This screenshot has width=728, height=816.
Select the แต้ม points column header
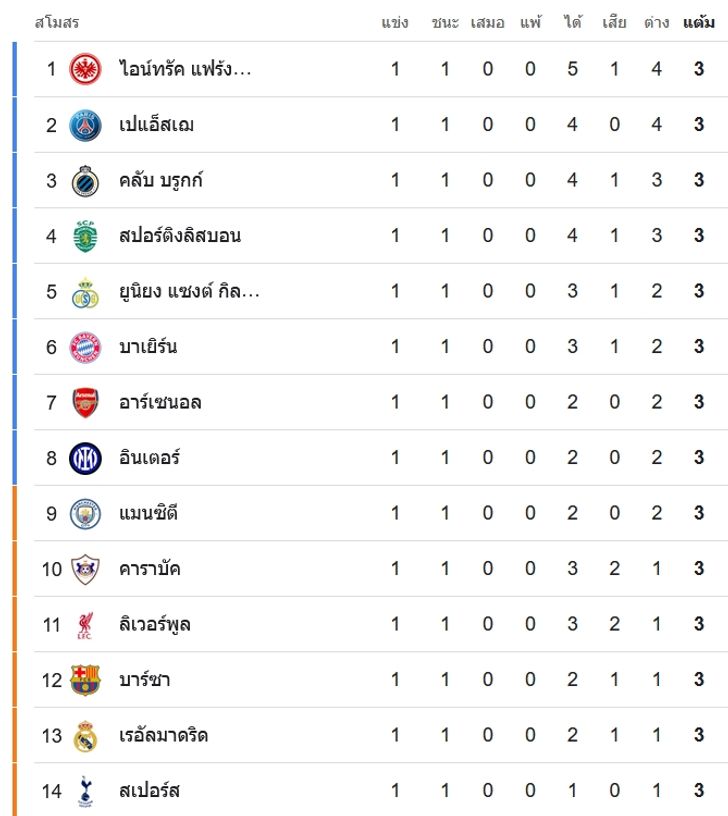[699, 23]
